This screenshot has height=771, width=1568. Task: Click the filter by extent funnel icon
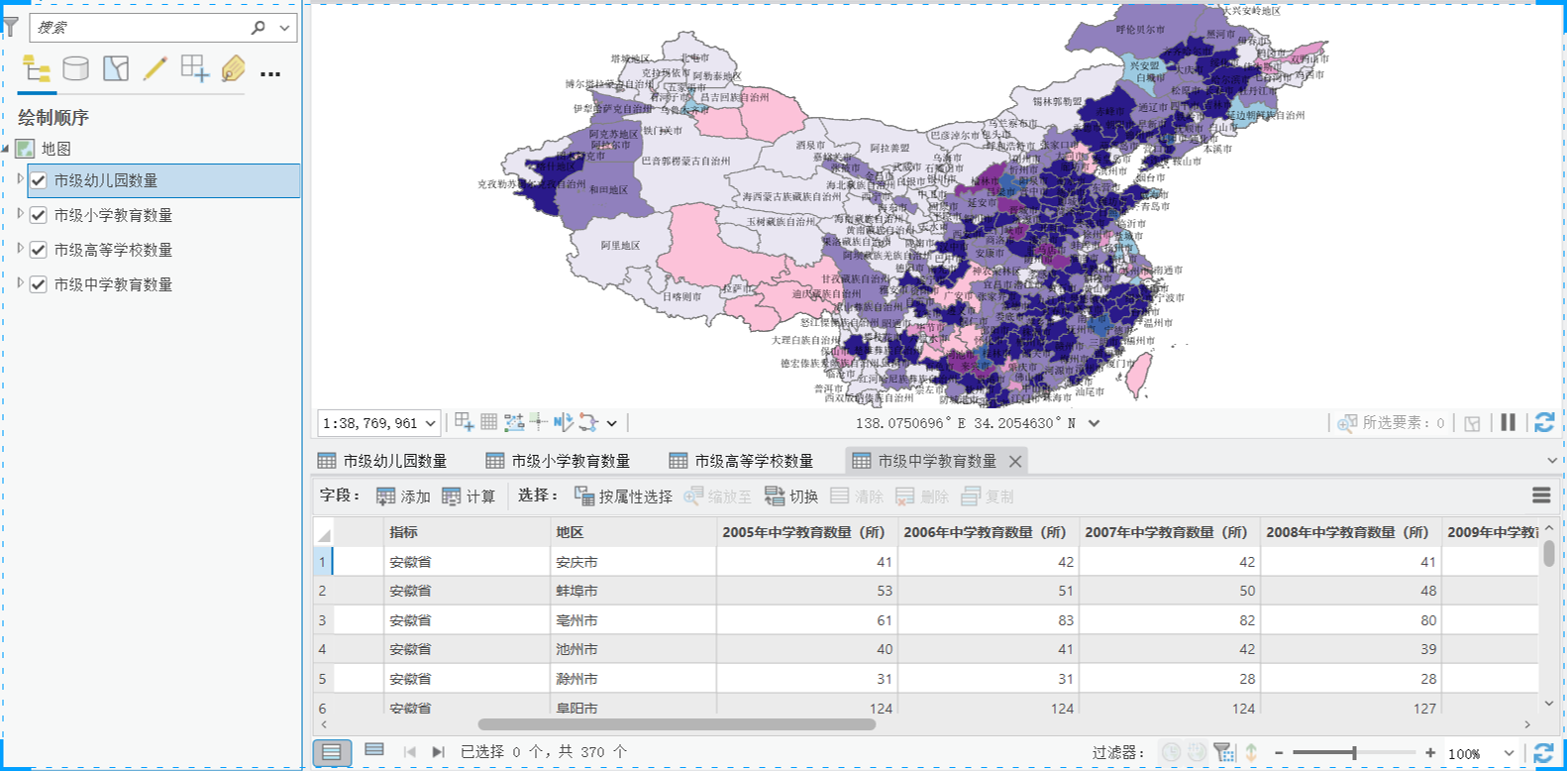(1223, 753)
